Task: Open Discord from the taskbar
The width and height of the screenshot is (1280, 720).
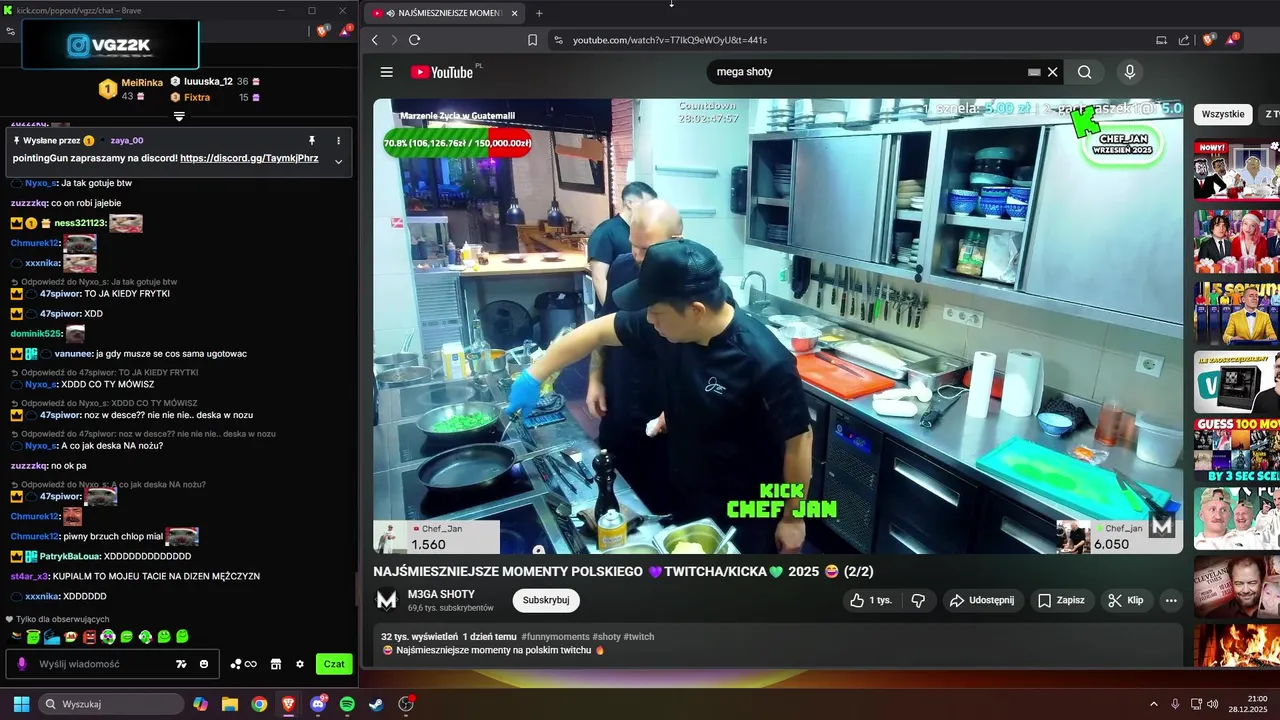Action: [x=318, y=704]
